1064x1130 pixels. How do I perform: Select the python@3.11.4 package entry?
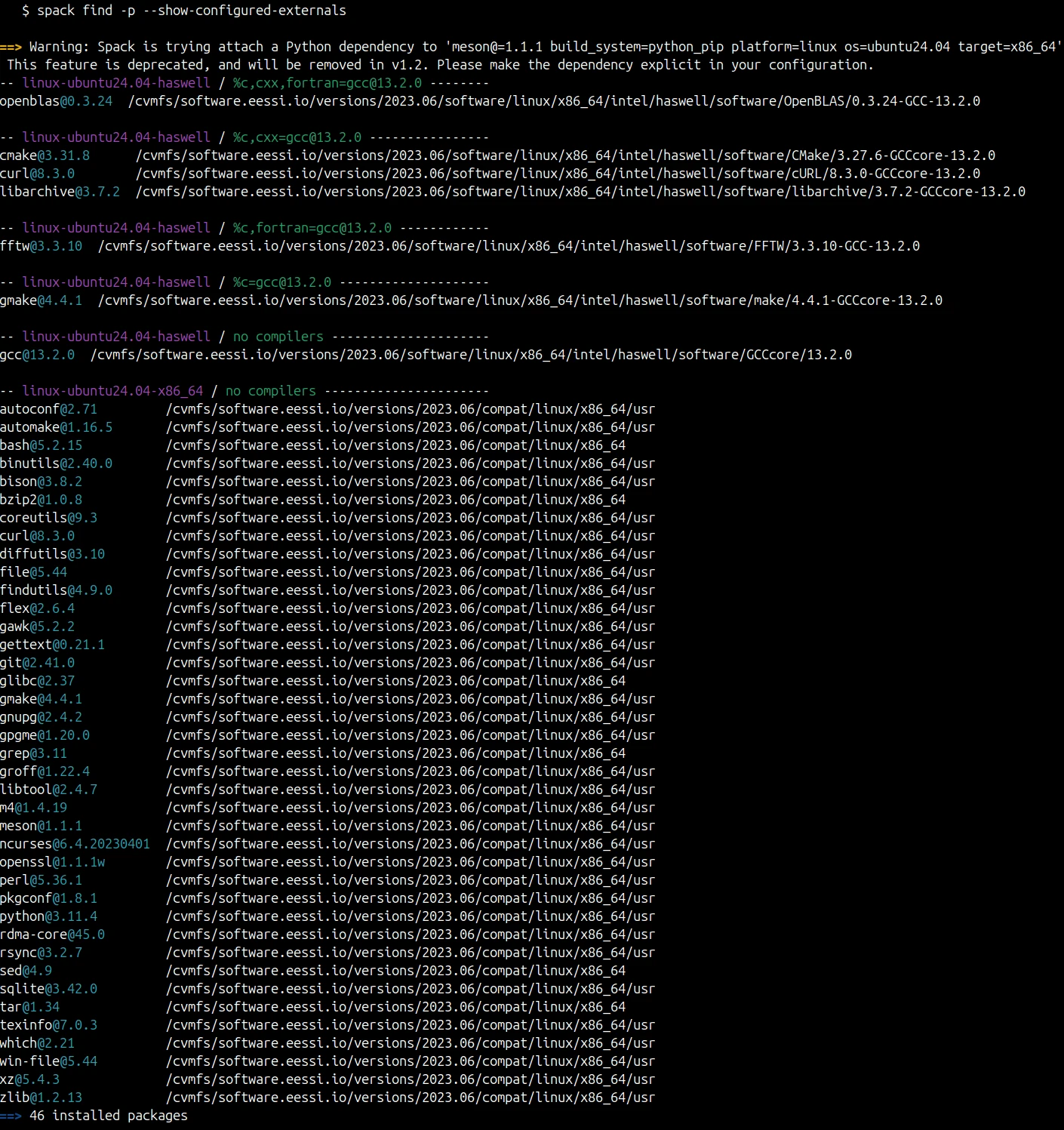pos(47,916)
